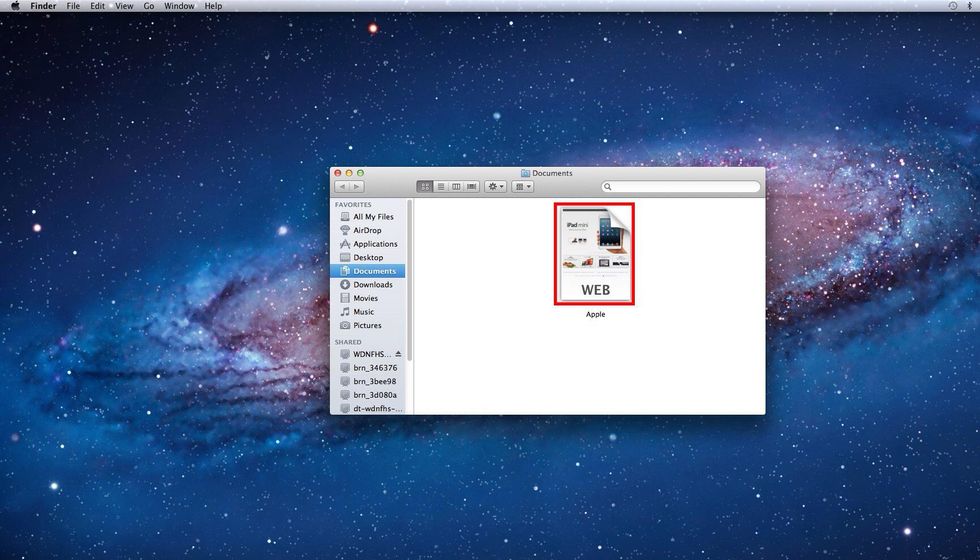Click the All My Files item

(372, 217)
